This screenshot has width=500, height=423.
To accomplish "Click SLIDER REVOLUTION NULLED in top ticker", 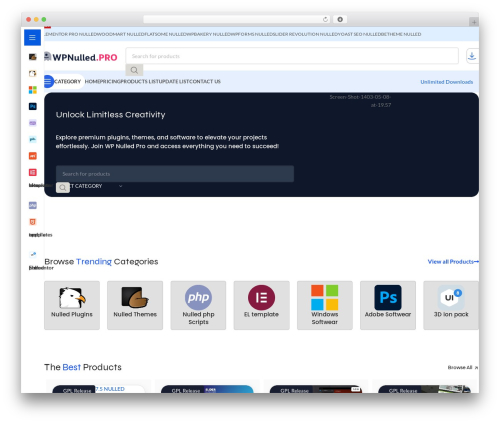I will pos(304,34).
